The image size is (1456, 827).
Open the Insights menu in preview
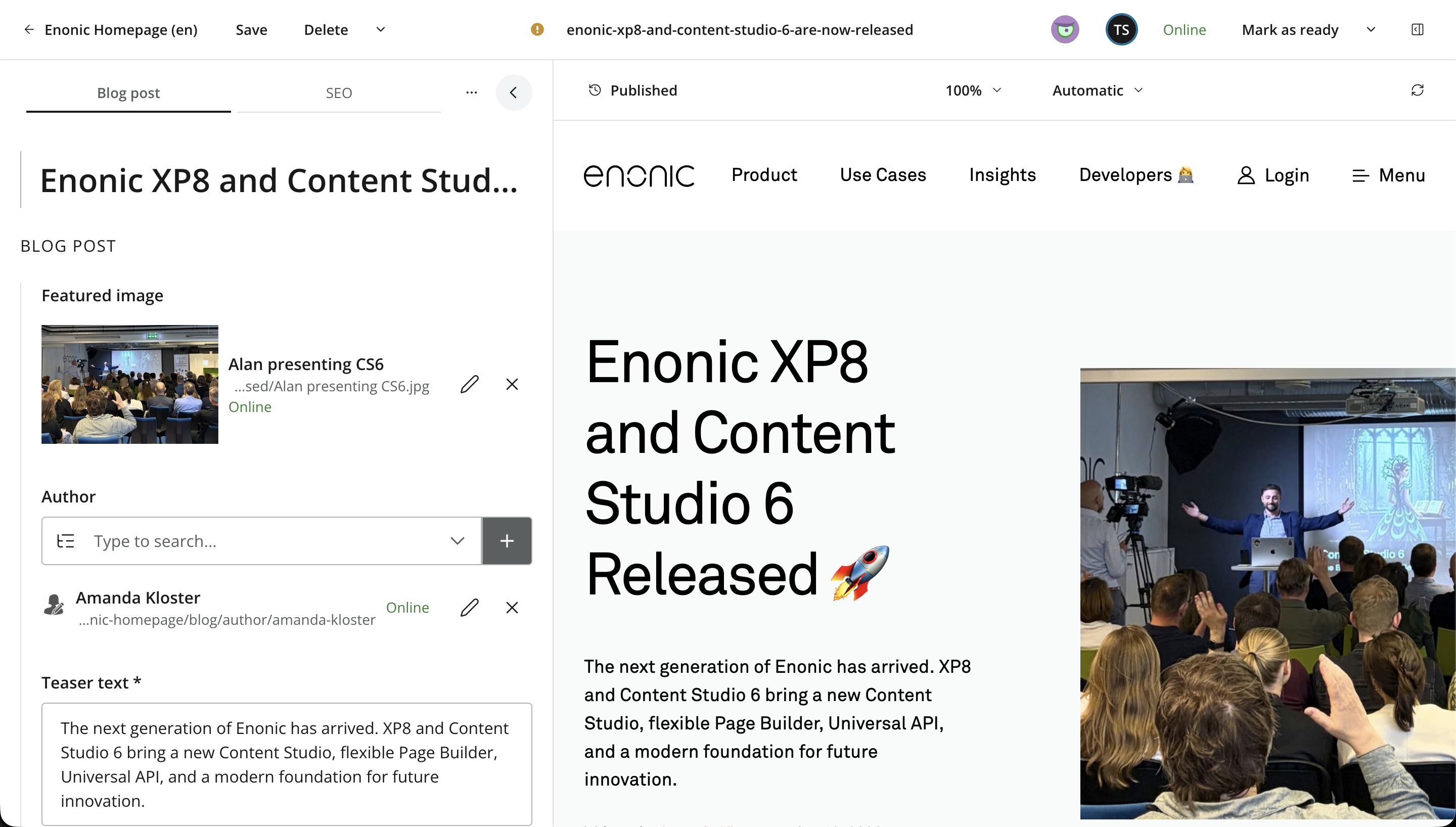click(x=1003, y=175)
